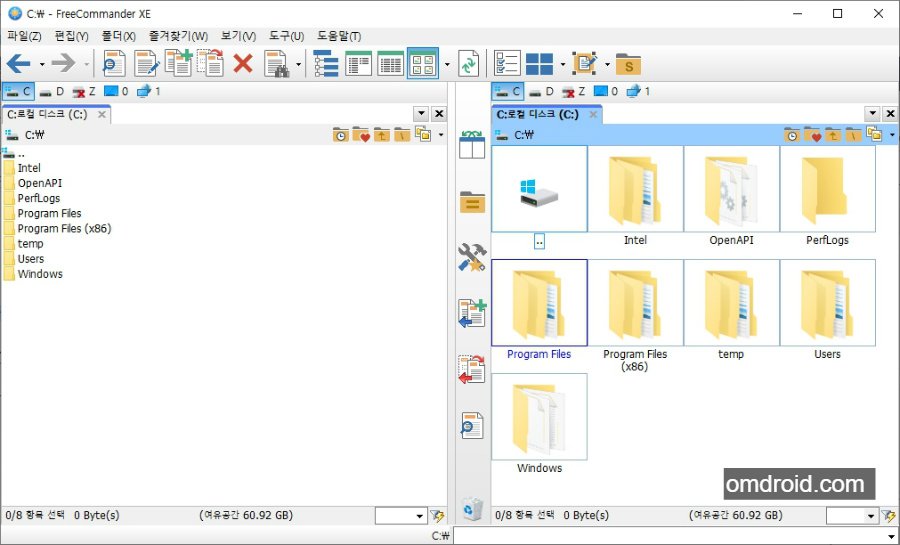Image resolution: width=900 pixels, height=545 pixels.
Task: Open the 즐겨찾기(W) menu
Action: point(178,36)
